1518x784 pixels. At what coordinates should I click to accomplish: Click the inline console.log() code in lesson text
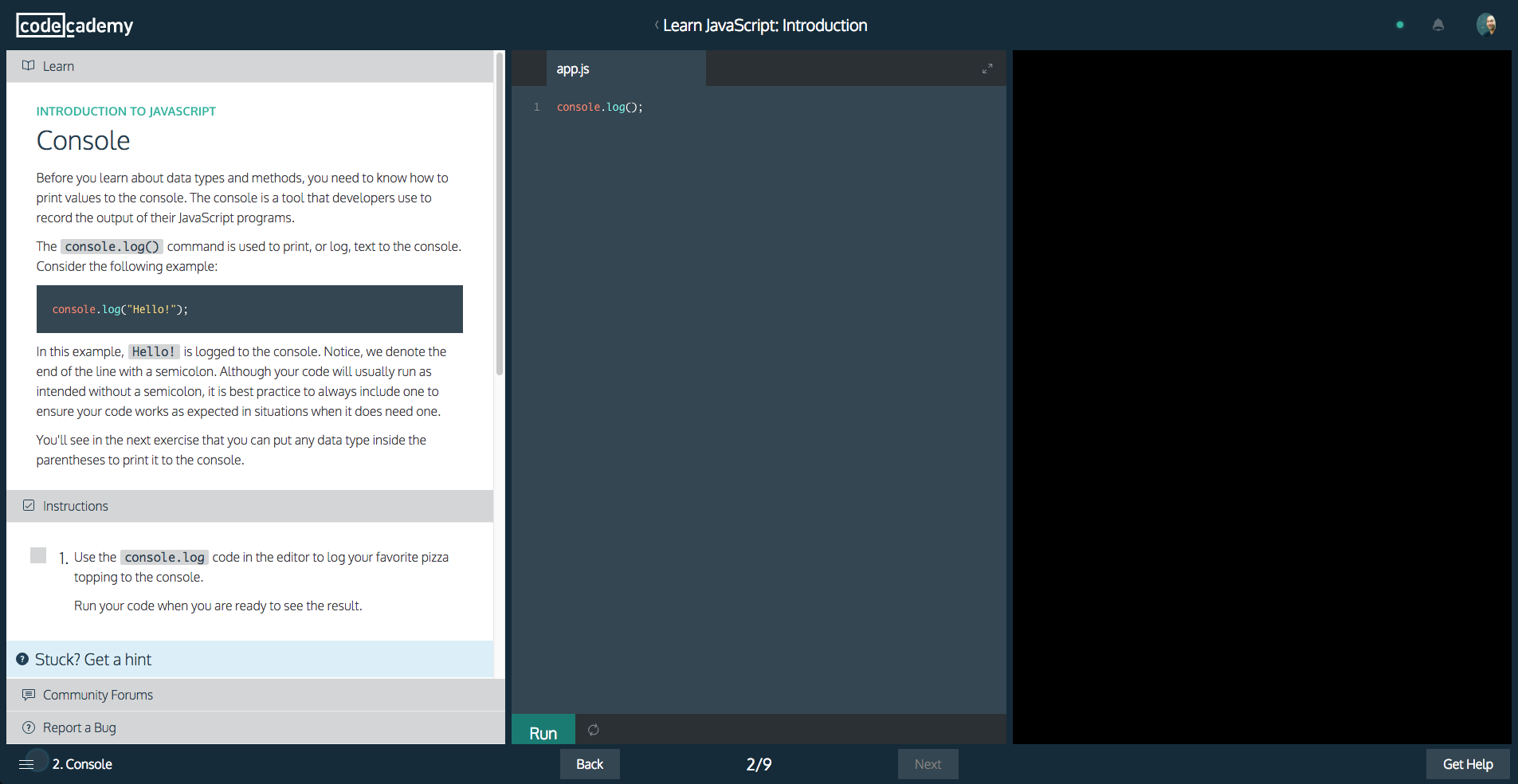(112, 246)
